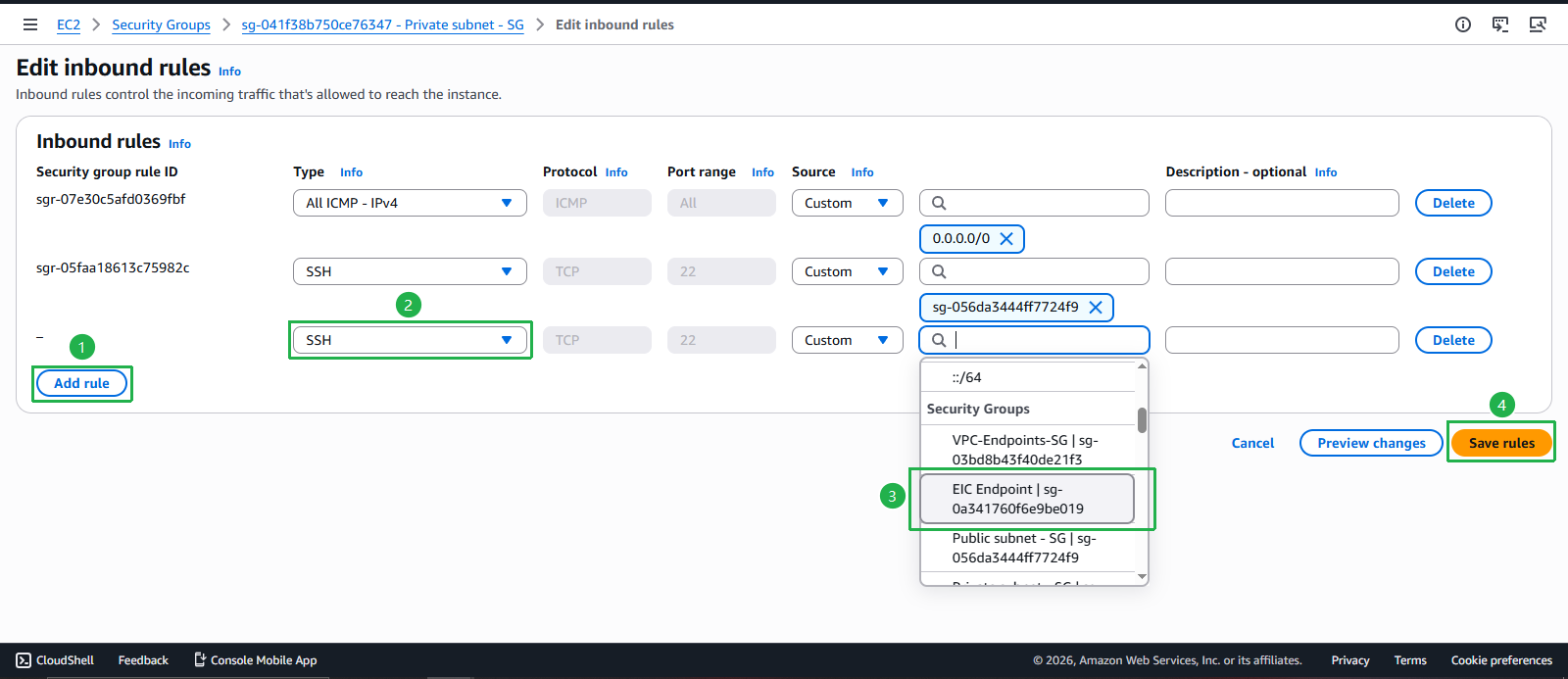Open Info link for Port range column

[762, 172]
